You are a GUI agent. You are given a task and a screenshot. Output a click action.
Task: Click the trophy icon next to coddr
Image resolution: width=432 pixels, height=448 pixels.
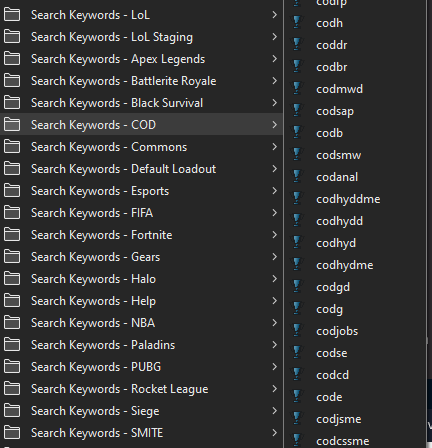[297, 45]
